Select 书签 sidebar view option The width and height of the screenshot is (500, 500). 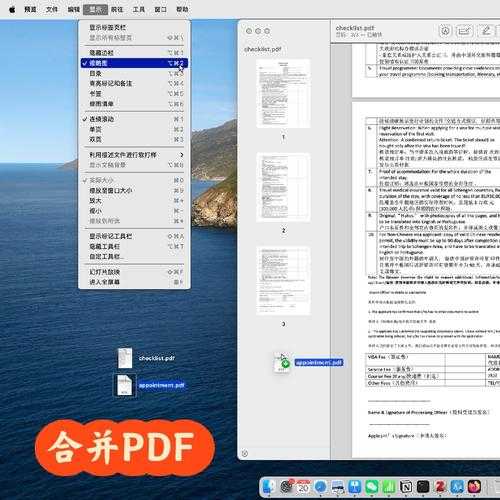(x=134, y=94)
